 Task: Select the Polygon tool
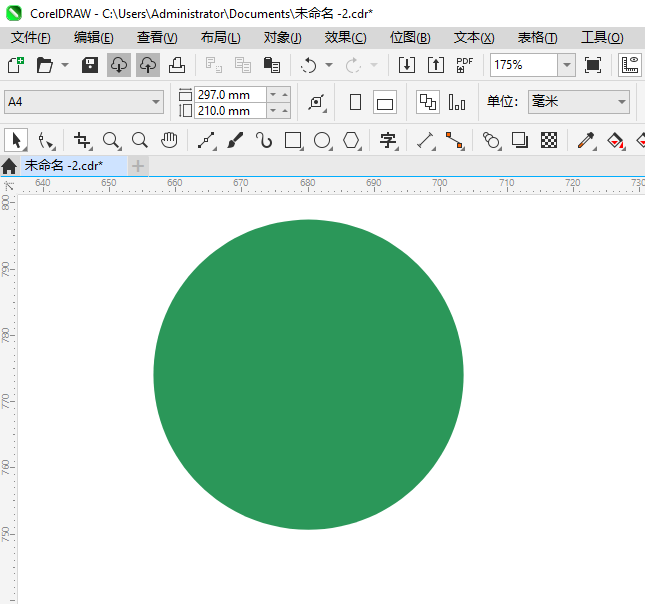tap(351, 140)
